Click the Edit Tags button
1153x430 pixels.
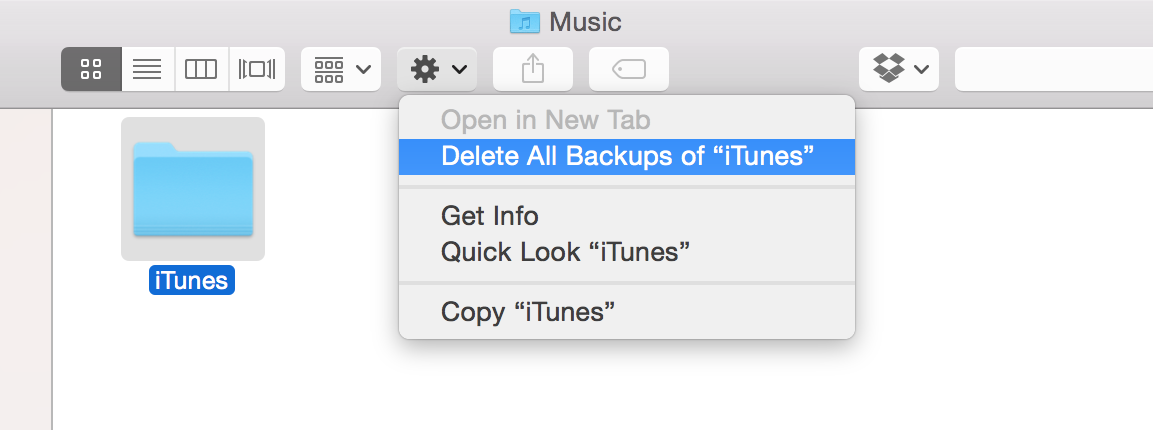(x=629, y=69)
